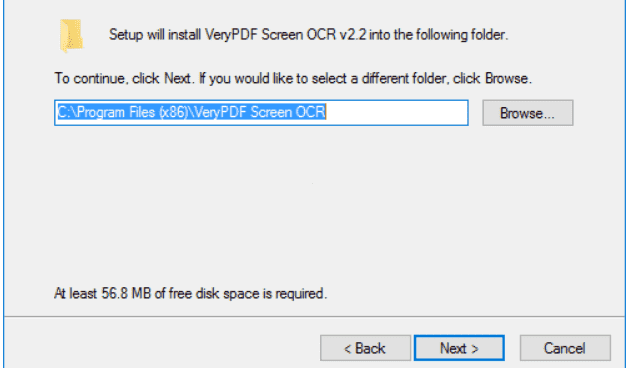Click the yellow folder icon
The width and height of the screenshot is (626, 368).
coord(71,36)
